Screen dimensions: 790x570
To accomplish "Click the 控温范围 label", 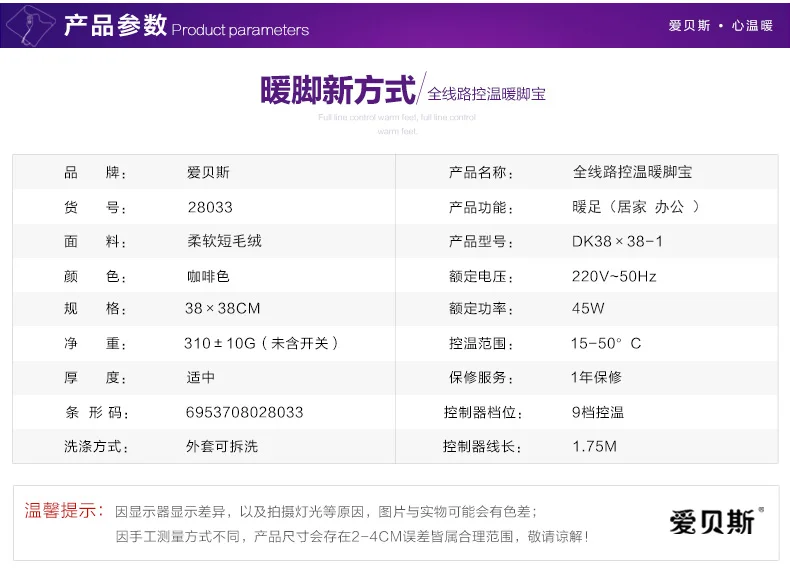I will pyautogui.click(x=481, y=343).
